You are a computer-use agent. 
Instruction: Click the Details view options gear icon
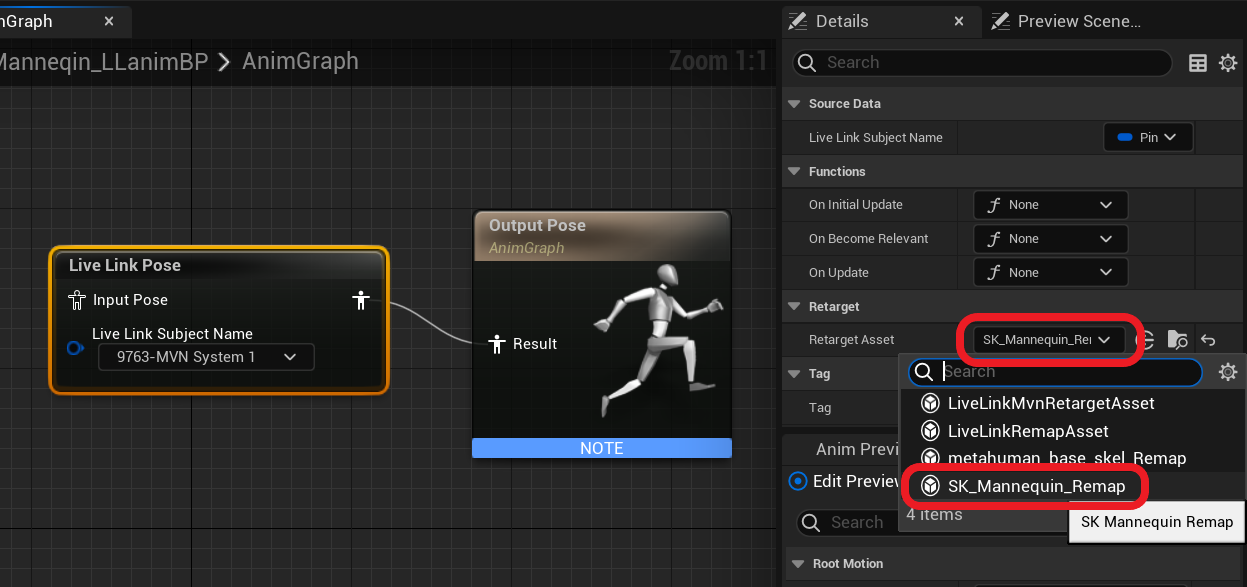1228,62
